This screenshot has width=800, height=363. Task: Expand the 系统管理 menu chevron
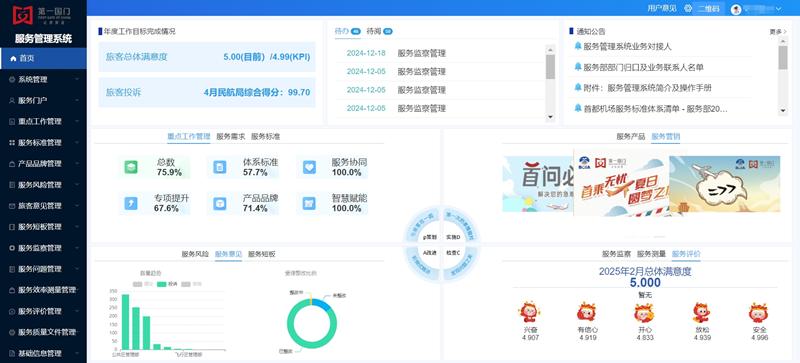coord(77,80)
